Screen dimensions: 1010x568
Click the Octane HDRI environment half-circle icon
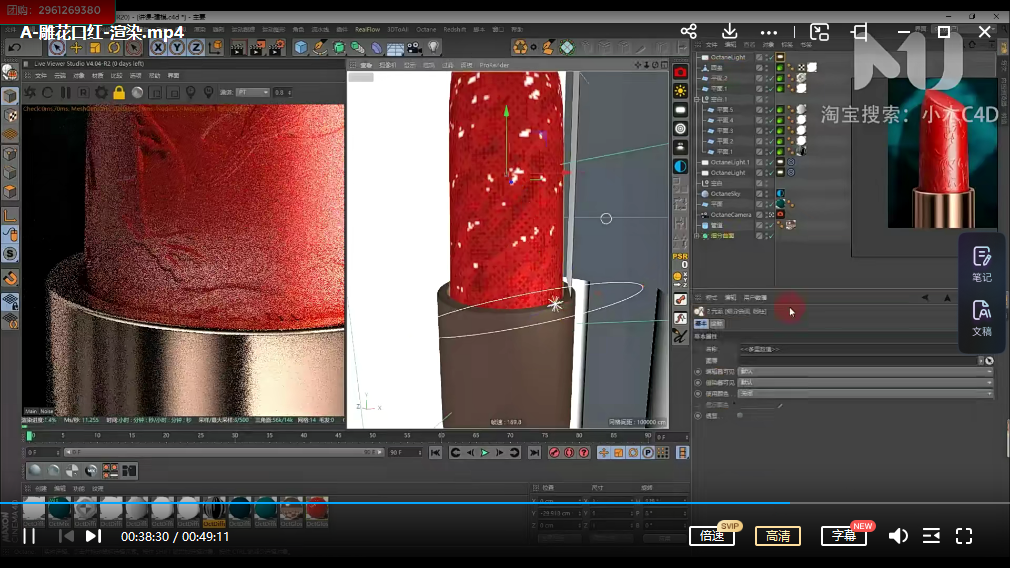click(x=680, y=166)
